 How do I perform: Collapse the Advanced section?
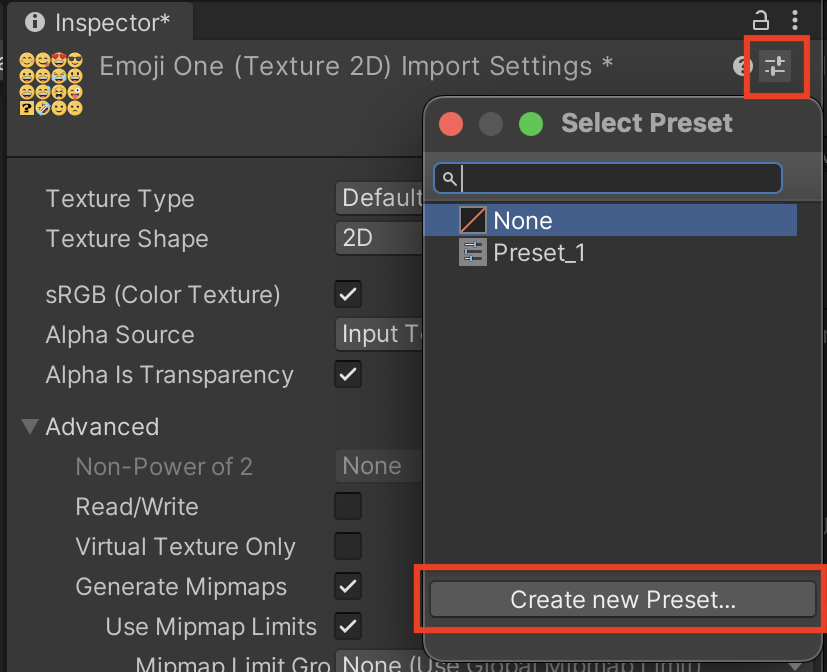pos(29,426)
